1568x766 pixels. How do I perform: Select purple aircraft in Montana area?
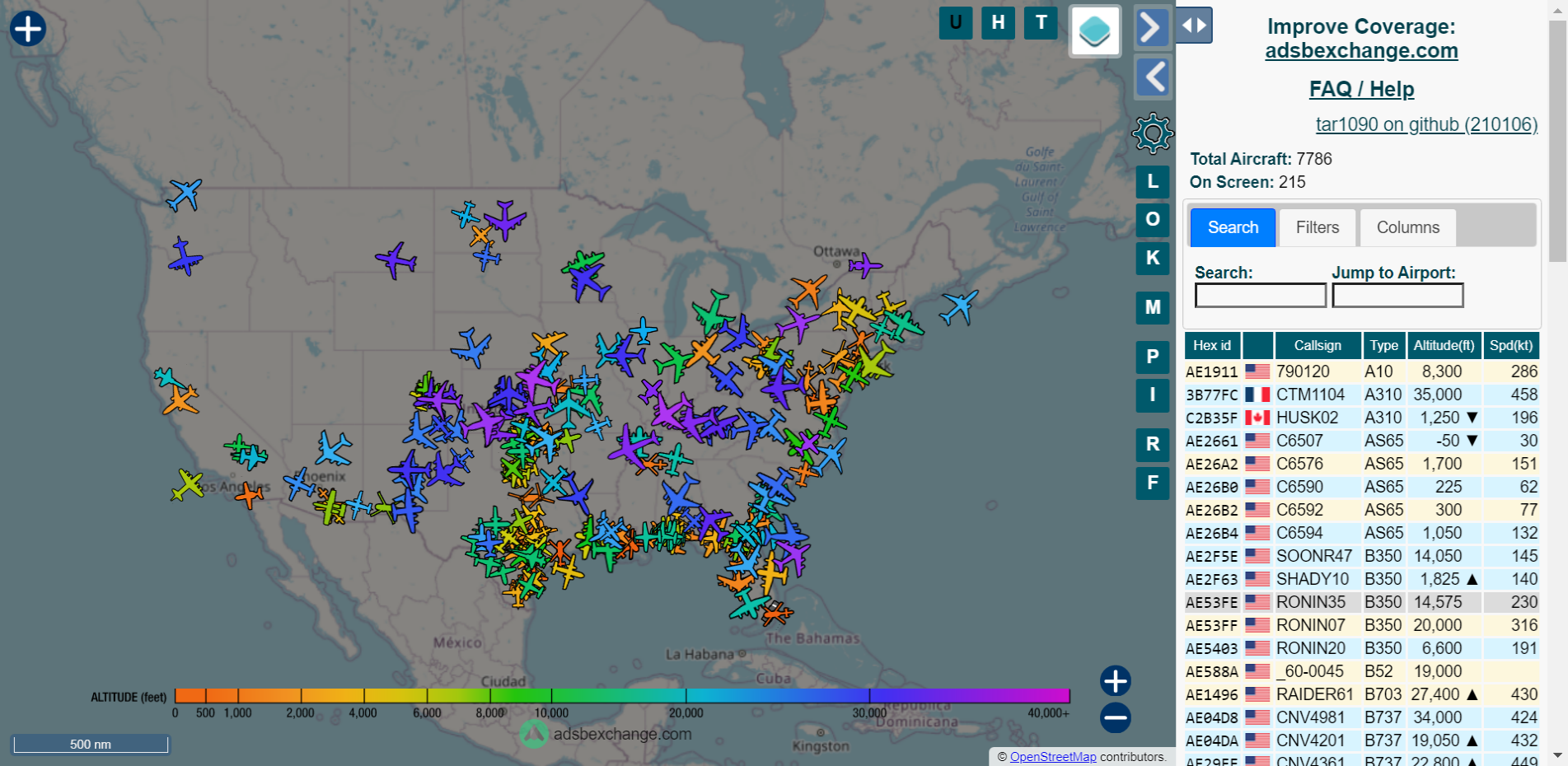(x=396, y=260)
